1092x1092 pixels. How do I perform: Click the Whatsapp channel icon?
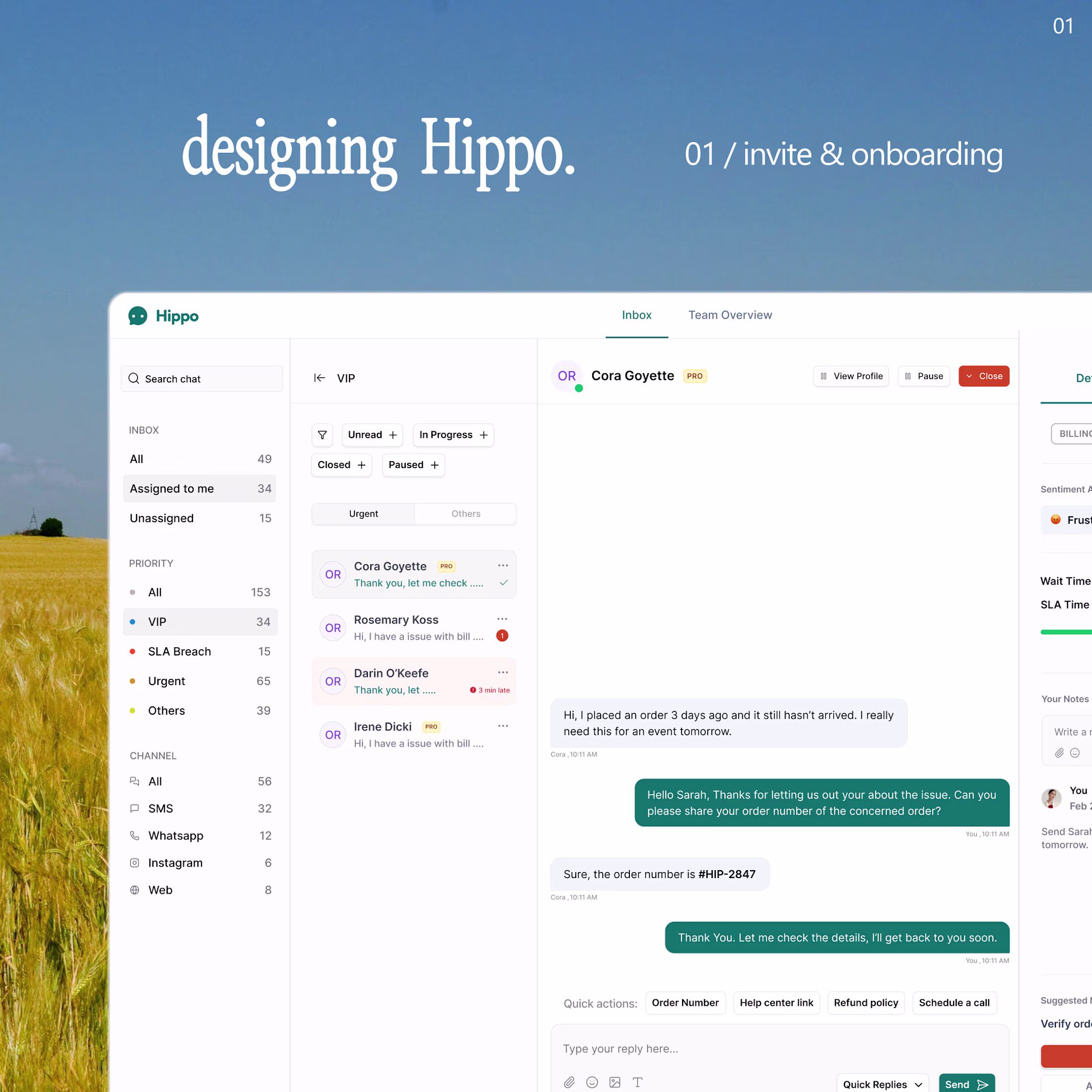135,835
